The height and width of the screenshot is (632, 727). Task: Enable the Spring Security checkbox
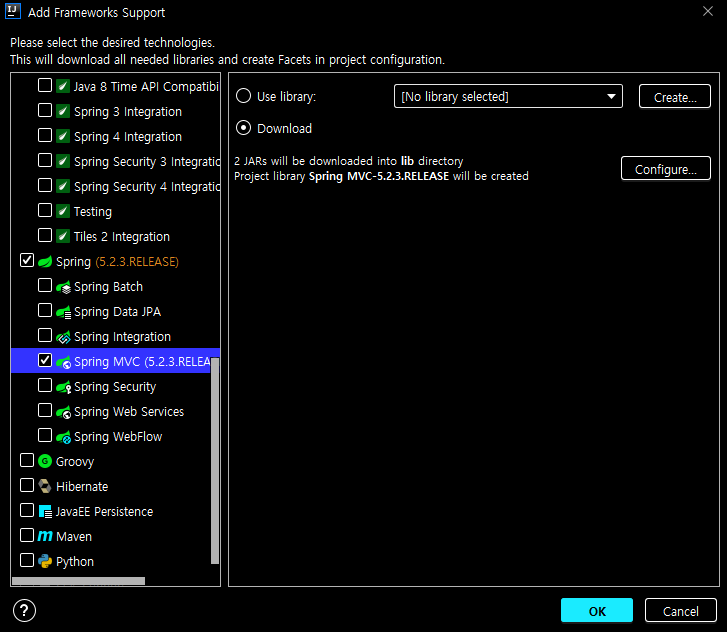coord(45,386)
